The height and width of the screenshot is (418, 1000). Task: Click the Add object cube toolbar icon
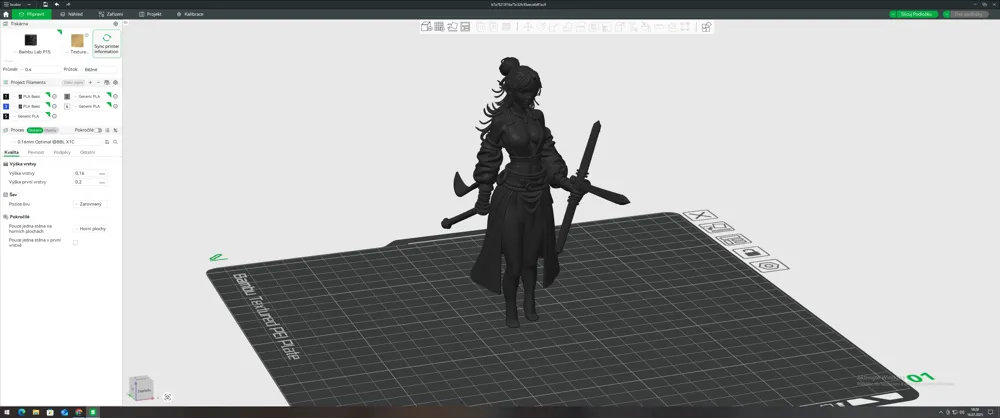(x=425, y=27)
